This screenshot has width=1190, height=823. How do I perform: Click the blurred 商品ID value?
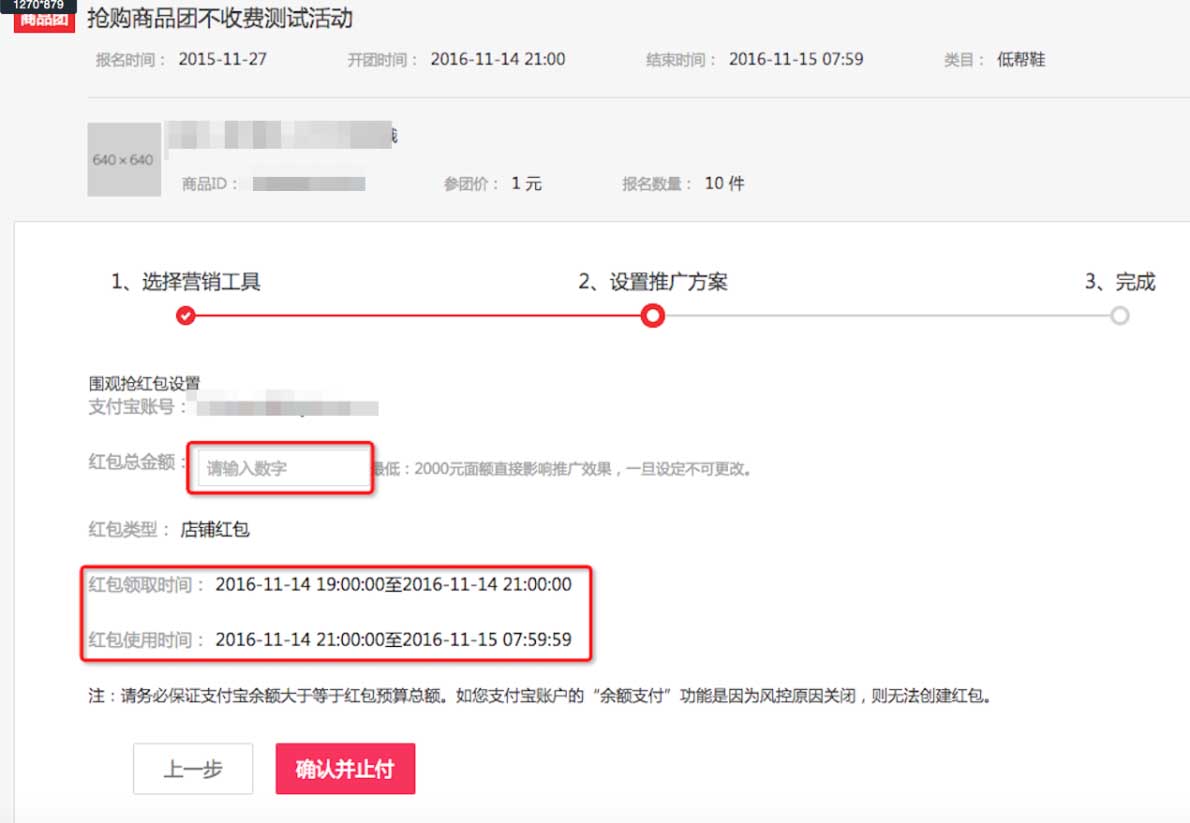point(309,184)
